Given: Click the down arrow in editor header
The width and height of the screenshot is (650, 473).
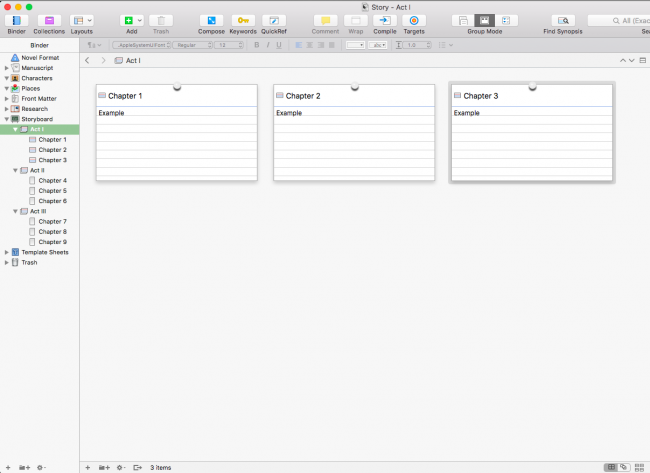Looking at the screenshot, I should [631, 61].
